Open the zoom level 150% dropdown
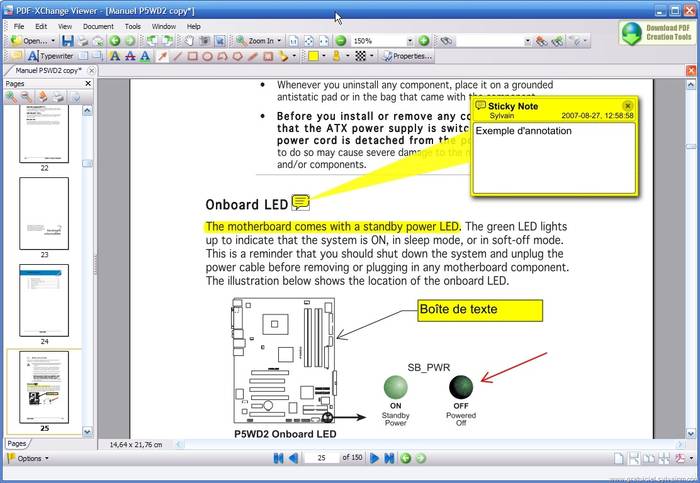 (408, 41)
